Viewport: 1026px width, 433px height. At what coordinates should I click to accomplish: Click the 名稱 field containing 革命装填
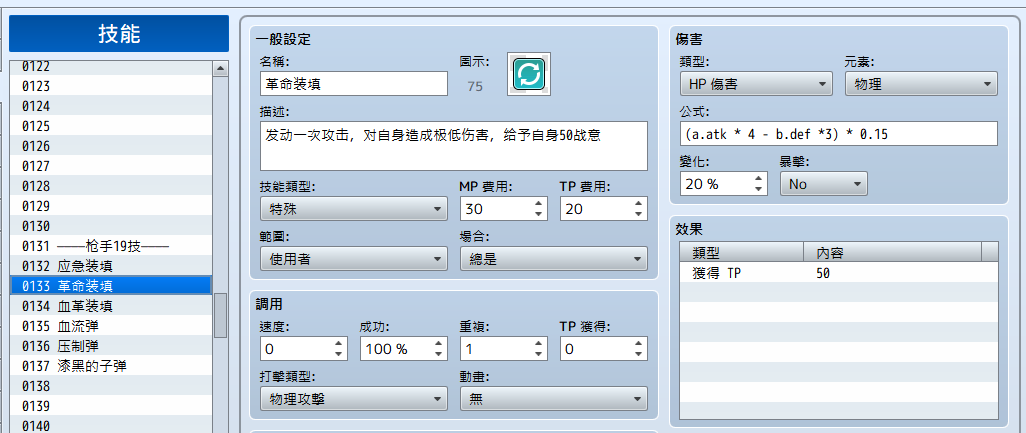click(354, 84)
